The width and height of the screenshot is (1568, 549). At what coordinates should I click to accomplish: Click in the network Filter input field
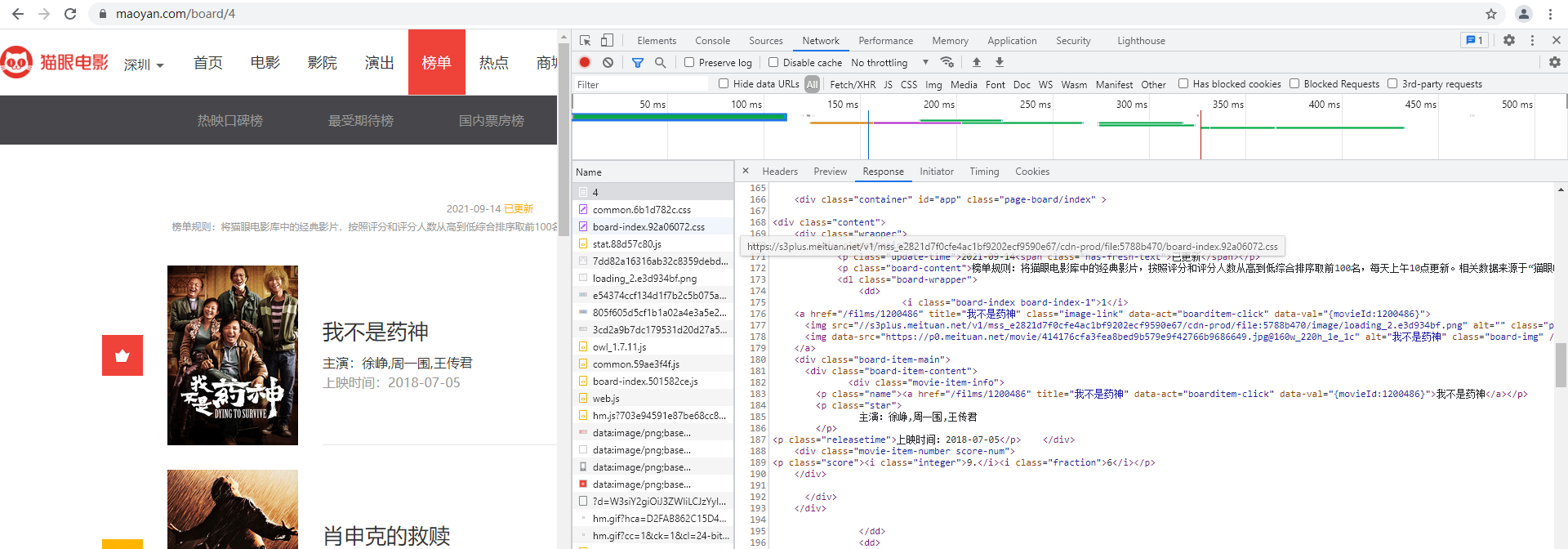click(640, 84)
